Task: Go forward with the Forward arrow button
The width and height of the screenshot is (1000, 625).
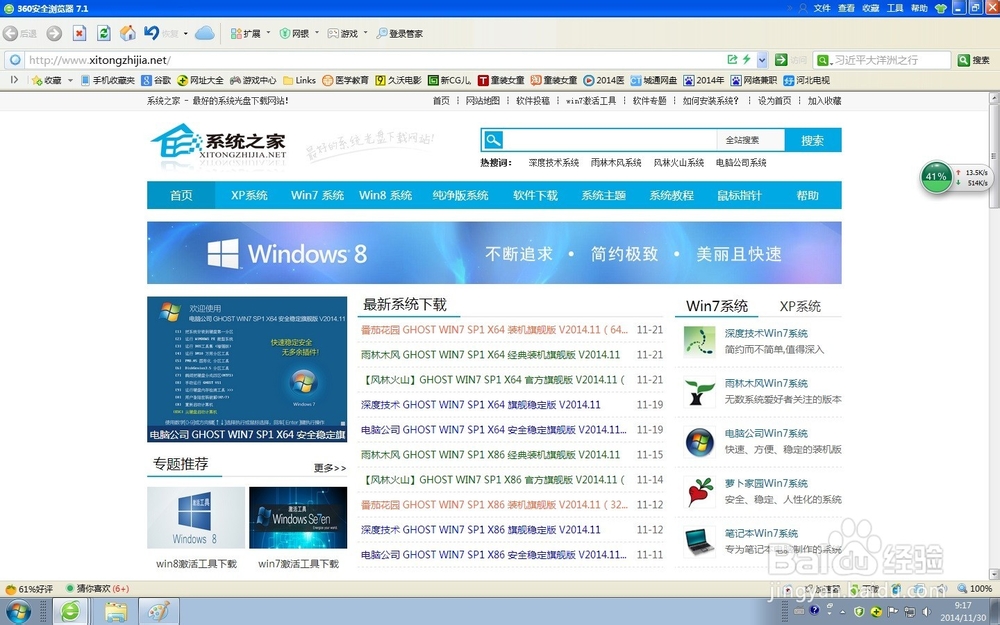Action: point(54,33)
